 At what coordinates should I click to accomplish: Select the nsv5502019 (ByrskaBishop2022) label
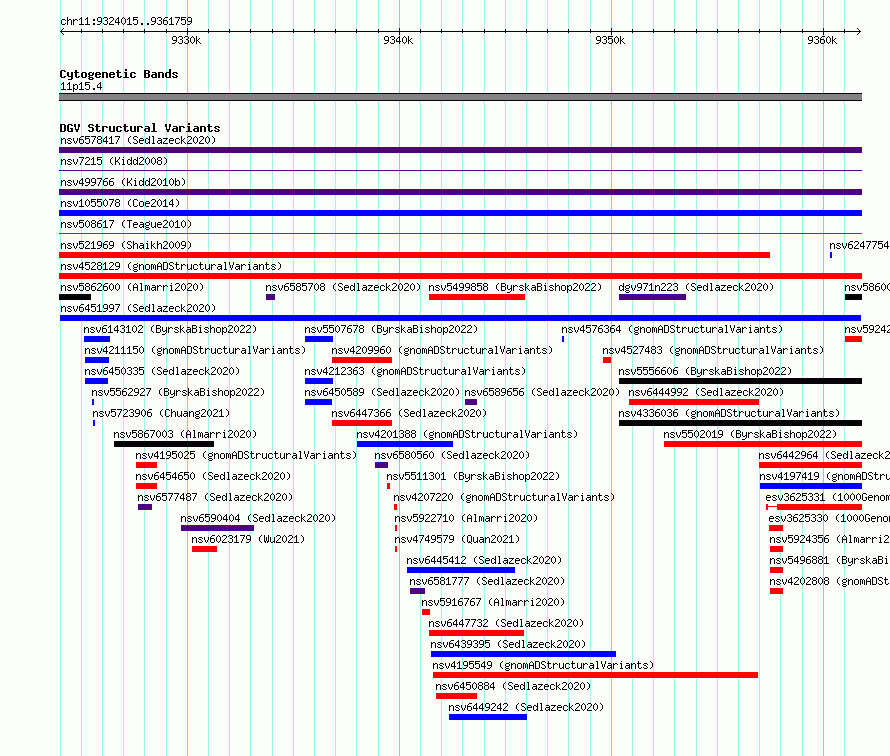point(750,434)
